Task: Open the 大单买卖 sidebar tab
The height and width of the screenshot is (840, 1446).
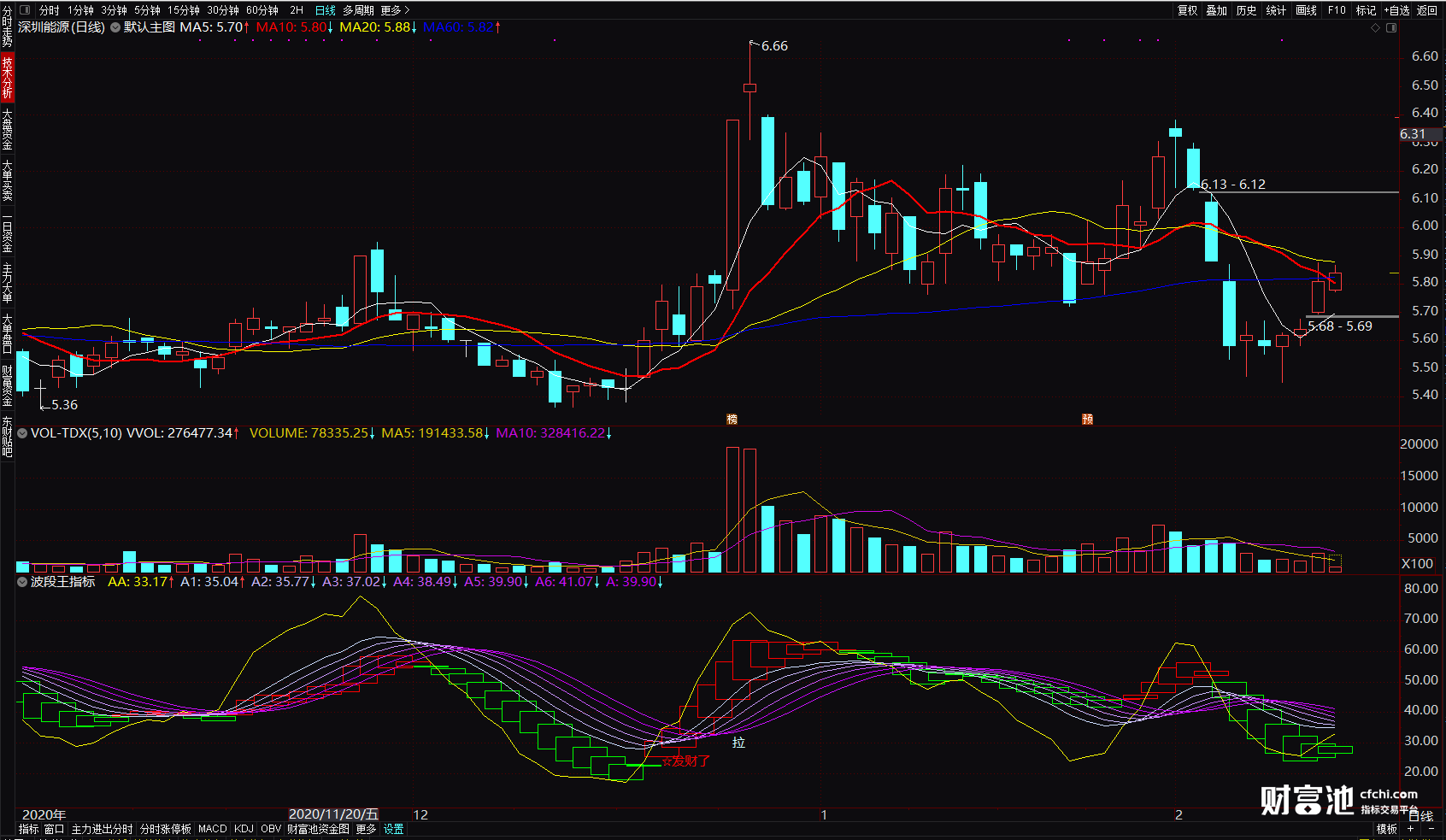Action: tap(7, 179)
